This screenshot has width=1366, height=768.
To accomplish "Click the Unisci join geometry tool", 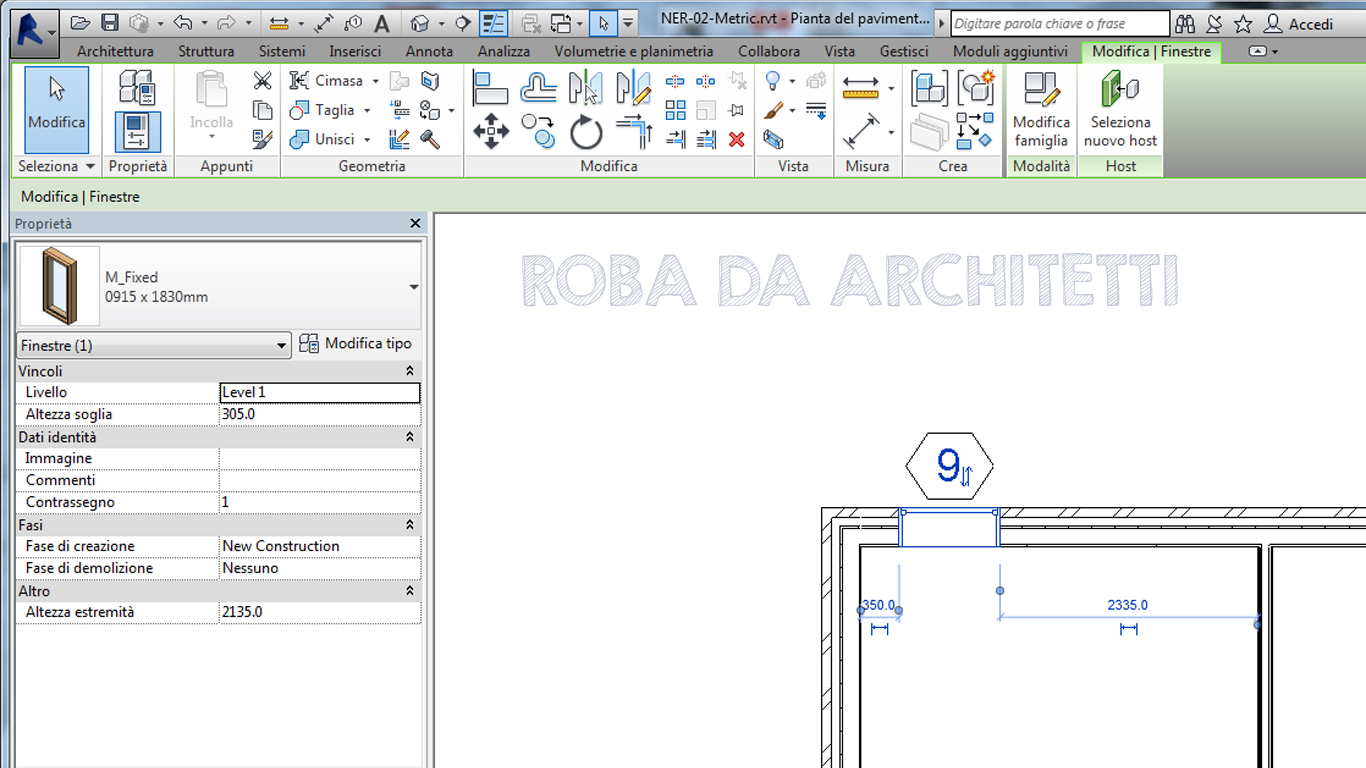I will coord(322,139).
